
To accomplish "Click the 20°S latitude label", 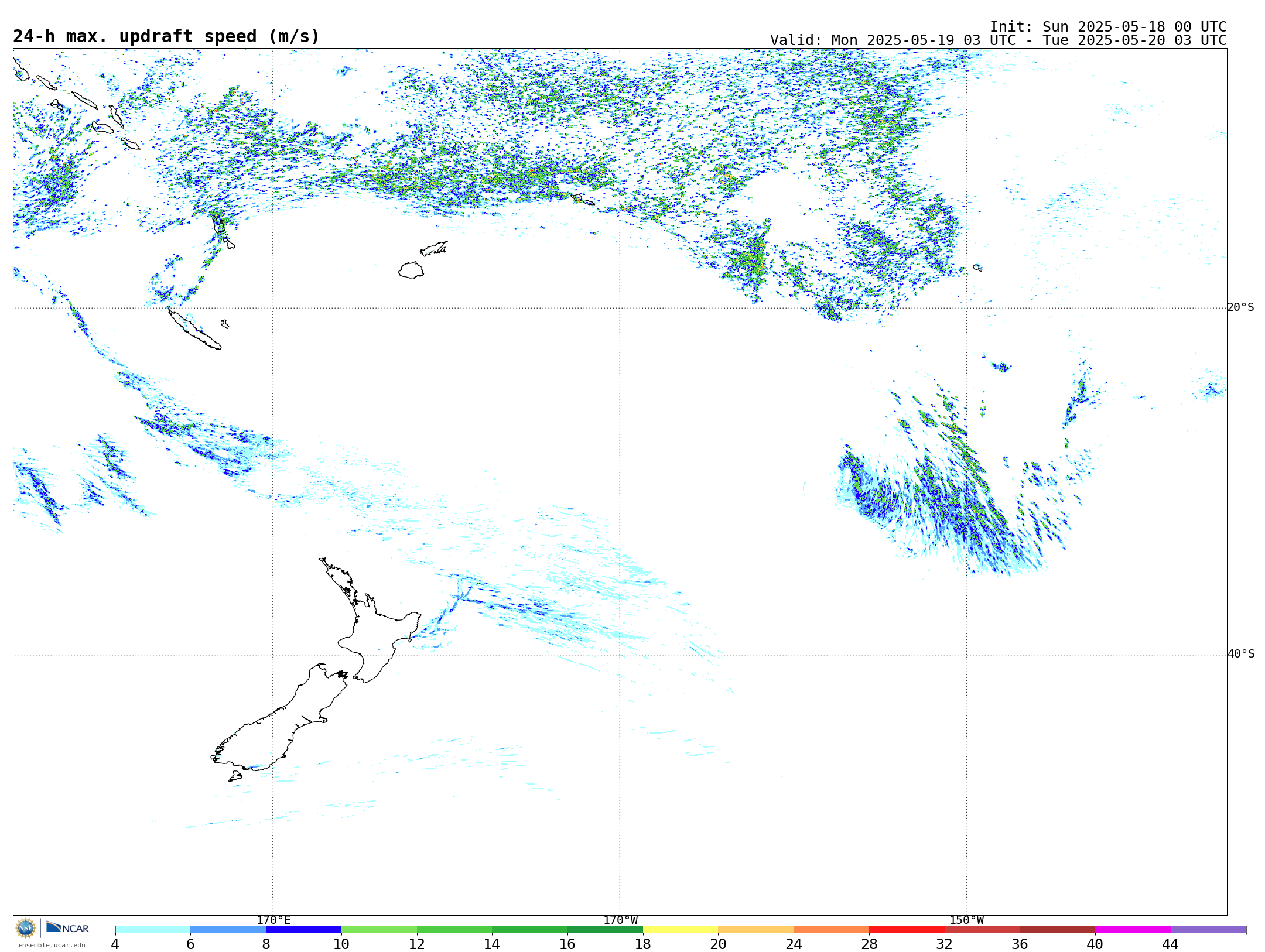I will (1241, 307).
